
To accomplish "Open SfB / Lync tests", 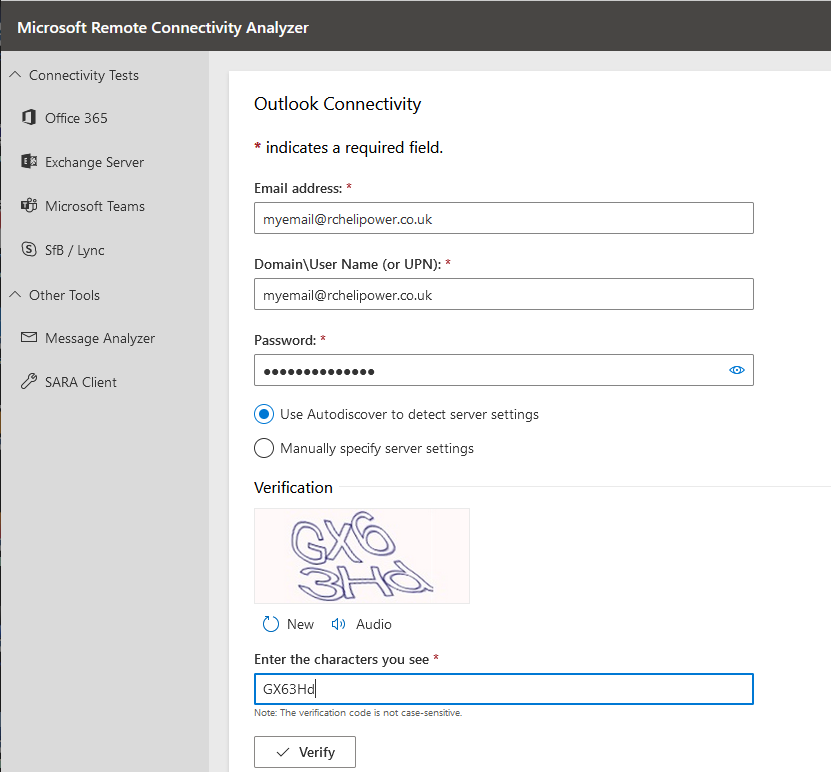I will click(x=75, y=250).
